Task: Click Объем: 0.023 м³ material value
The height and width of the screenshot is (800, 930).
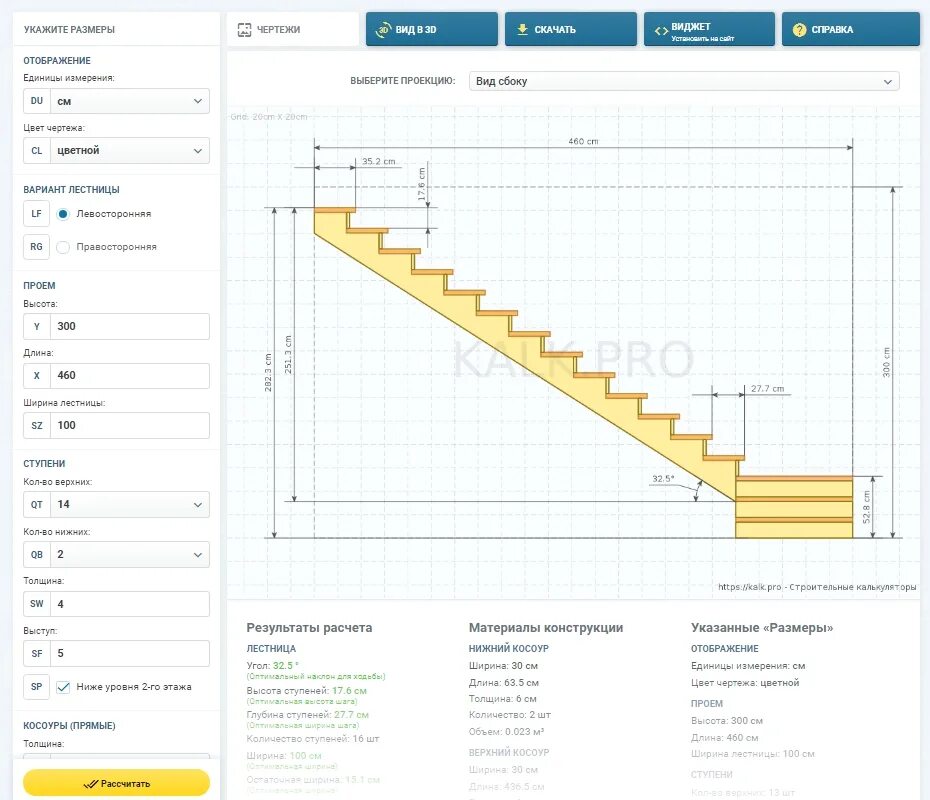Action: coord(507,731)
